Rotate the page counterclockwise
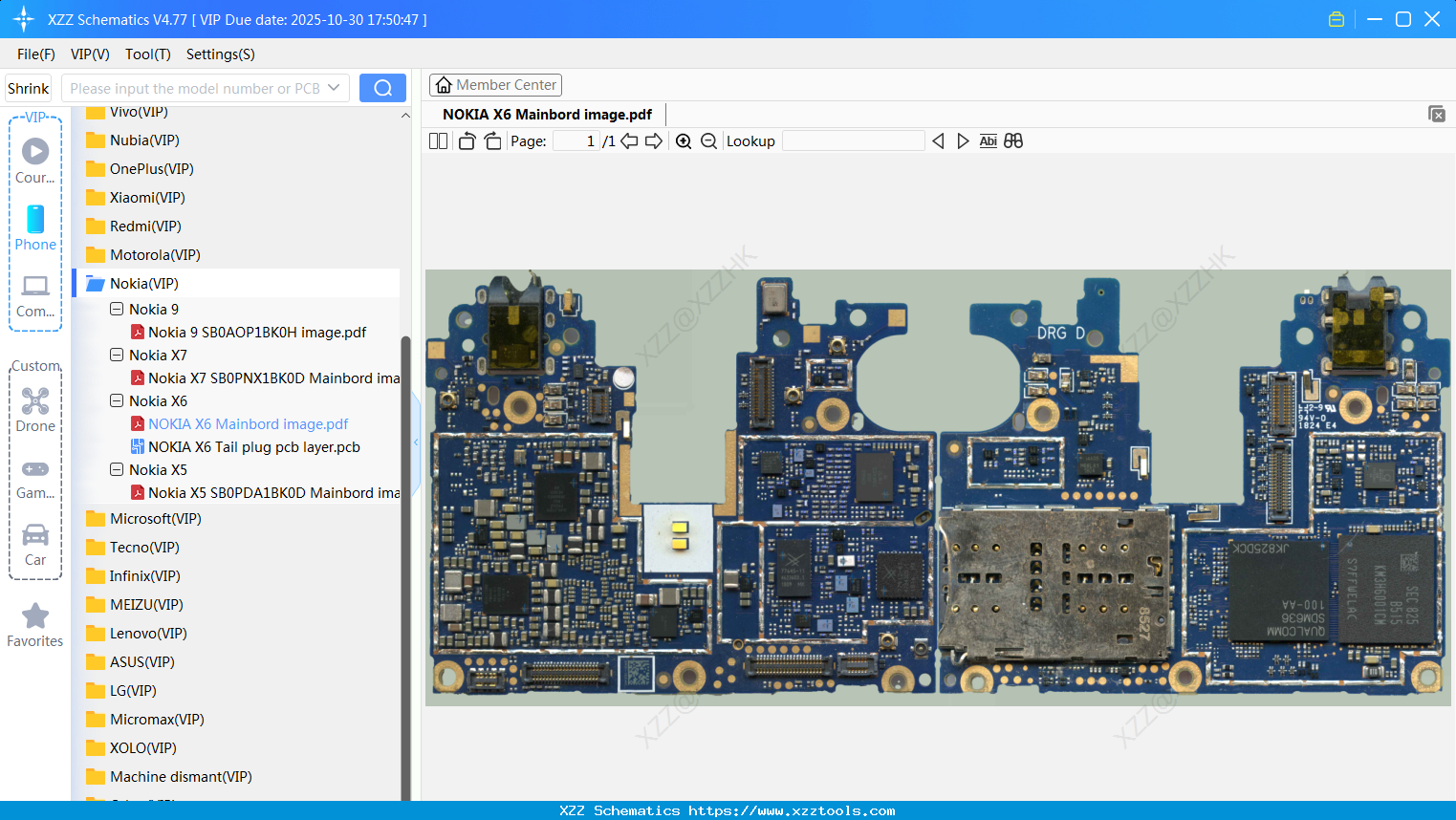 coord(467,141)
